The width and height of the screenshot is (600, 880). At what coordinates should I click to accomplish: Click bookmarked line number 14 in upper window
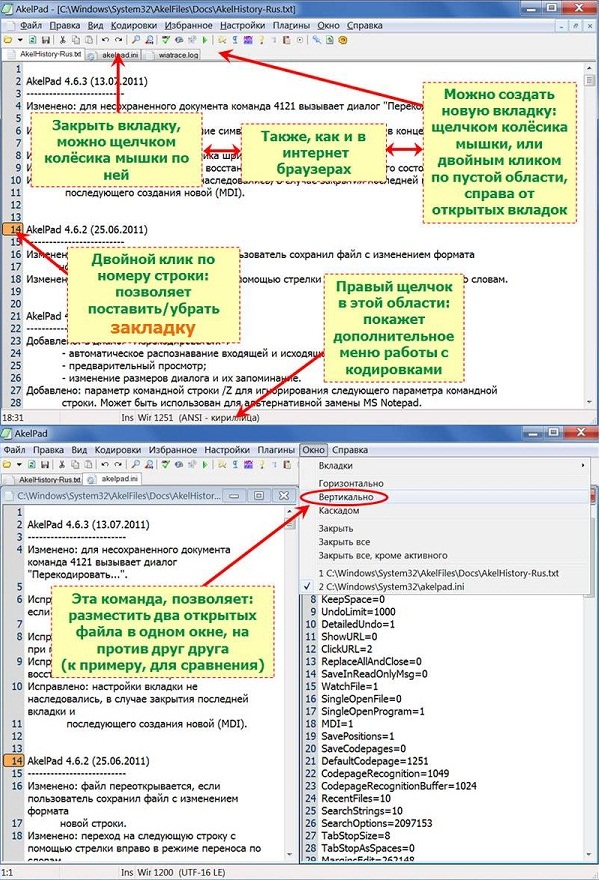tap(13, 229)
